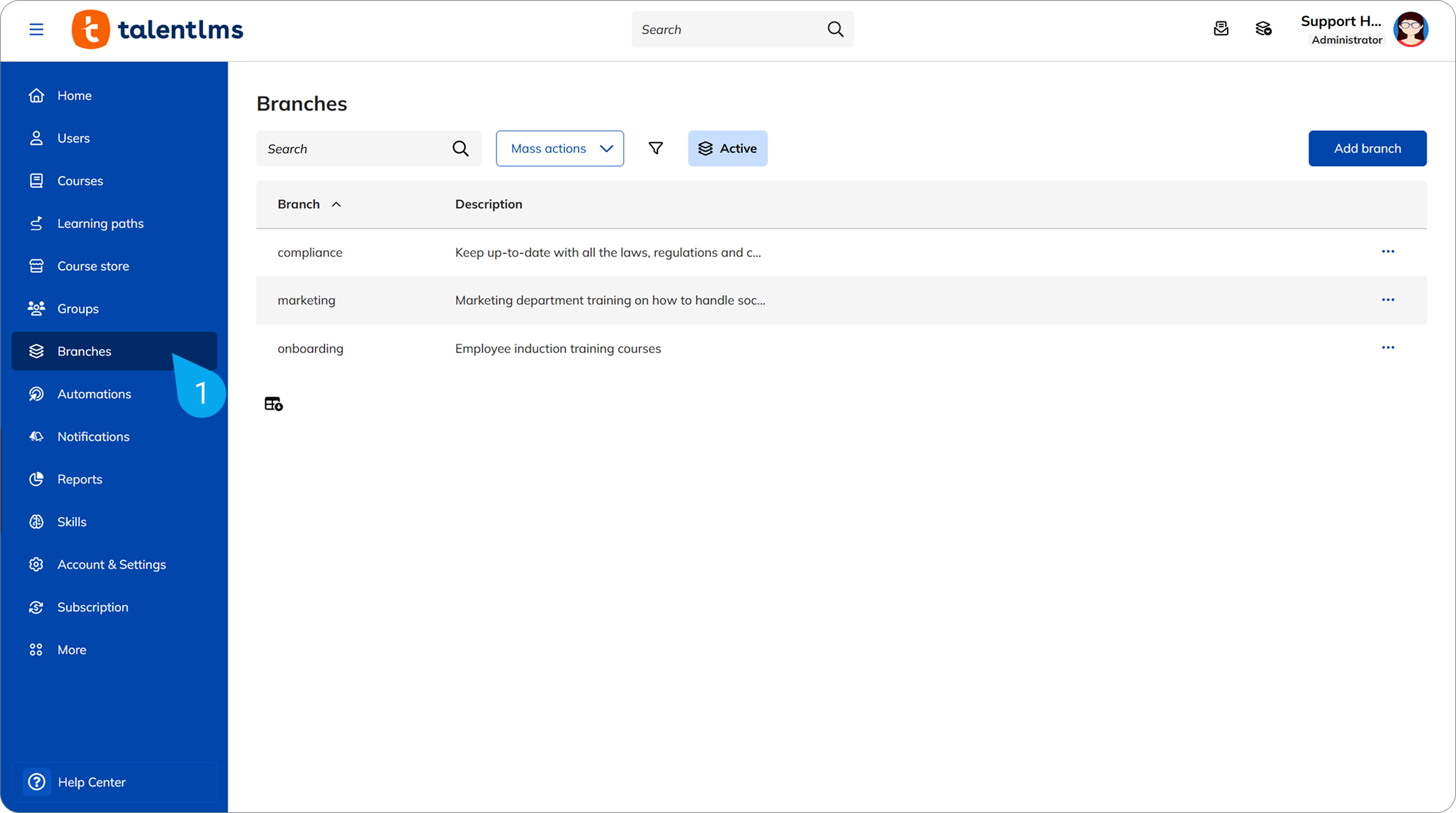Click the branch switcher icon in header

click(x=1263, y=29)
